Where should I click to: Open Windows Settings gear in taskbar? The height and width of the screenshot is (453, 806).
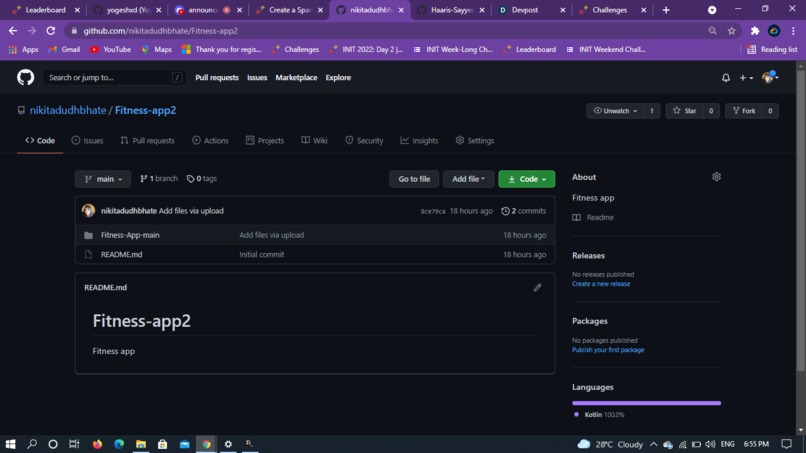tap(228, 444)
